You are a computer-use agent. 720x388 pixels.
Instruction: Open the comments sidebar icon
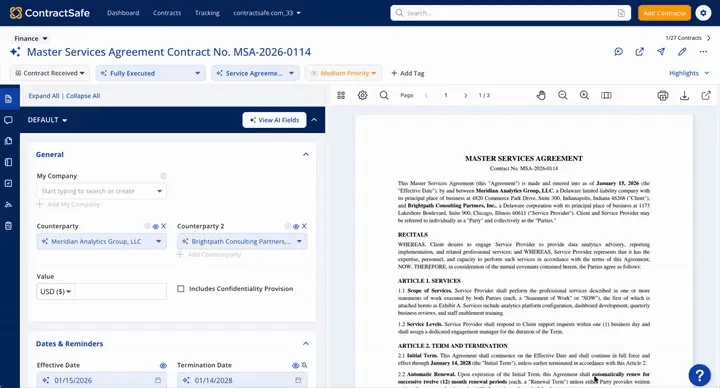[x=8, y=120]
